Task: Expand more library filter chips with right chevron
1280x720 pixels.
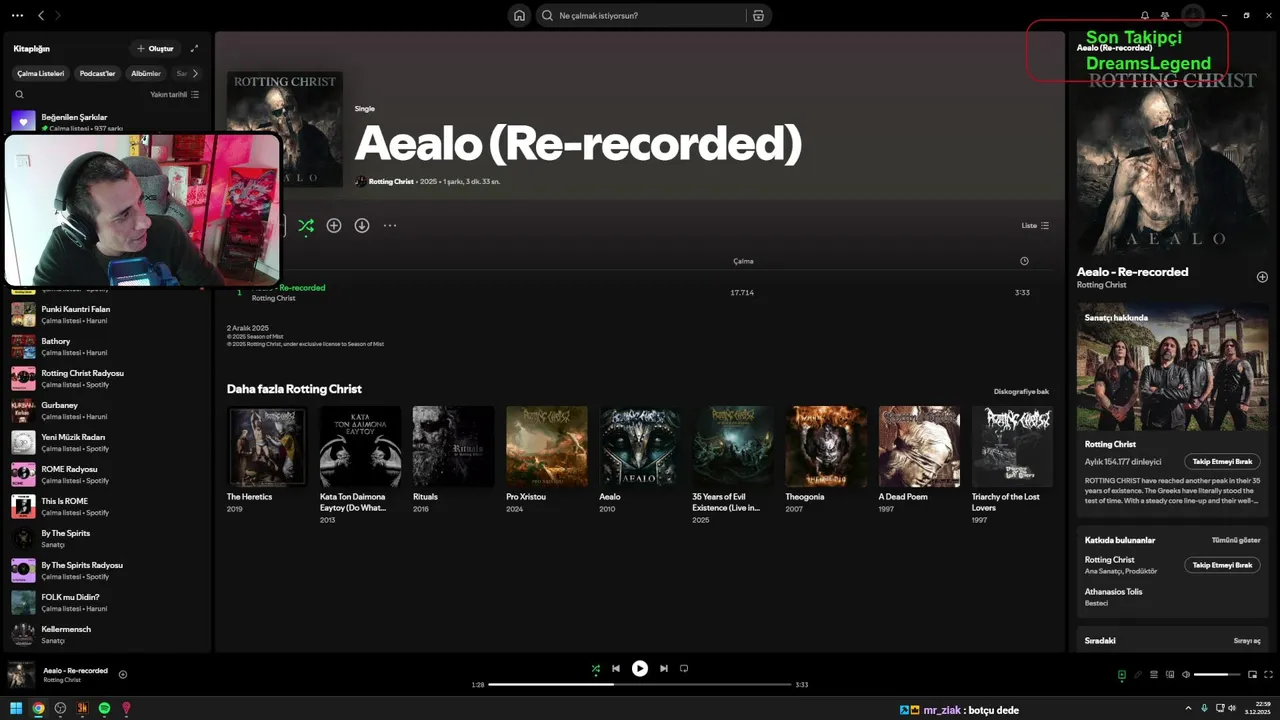Action: 195,73
